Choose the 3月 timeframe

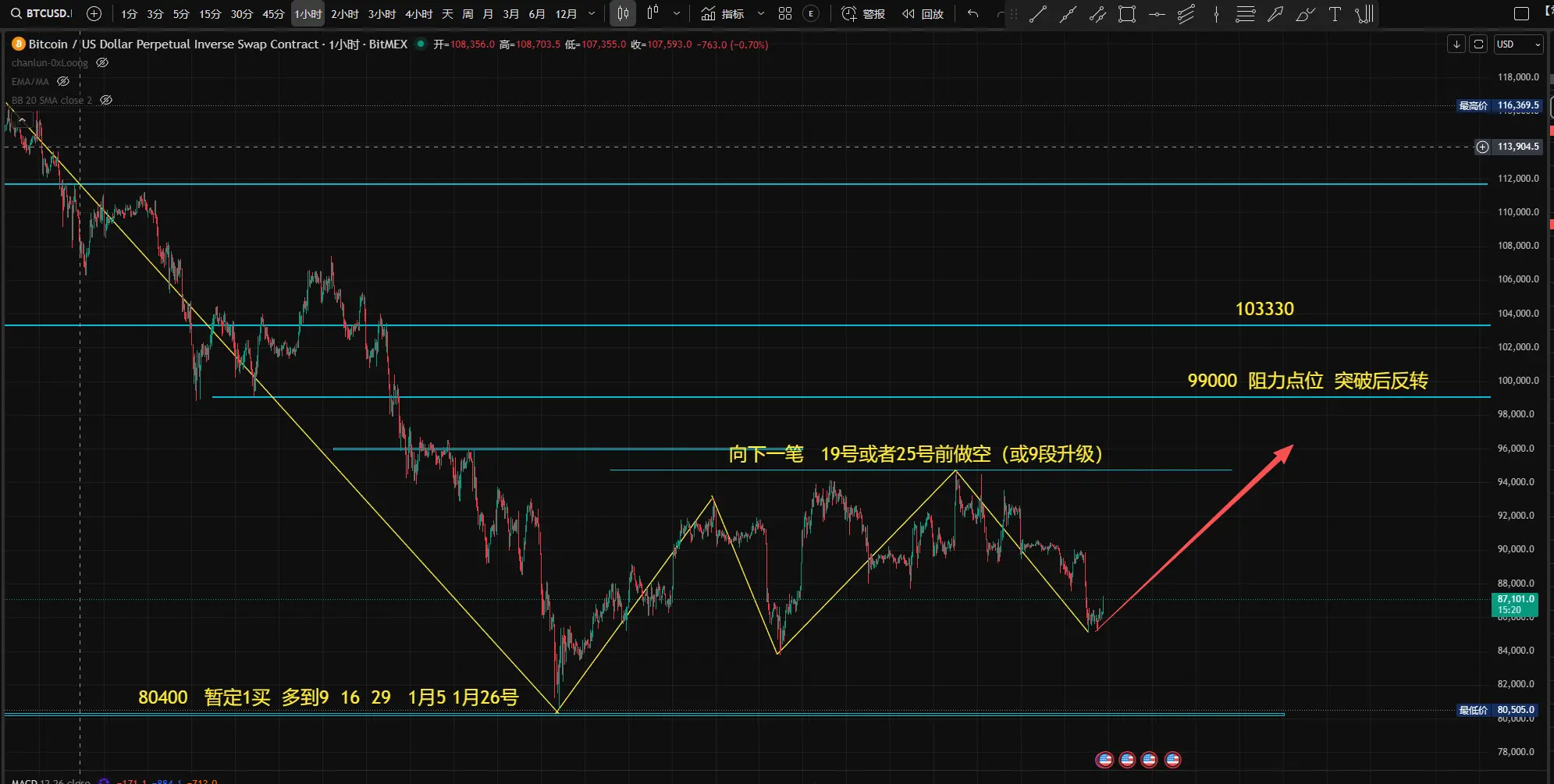coord(511,14)
